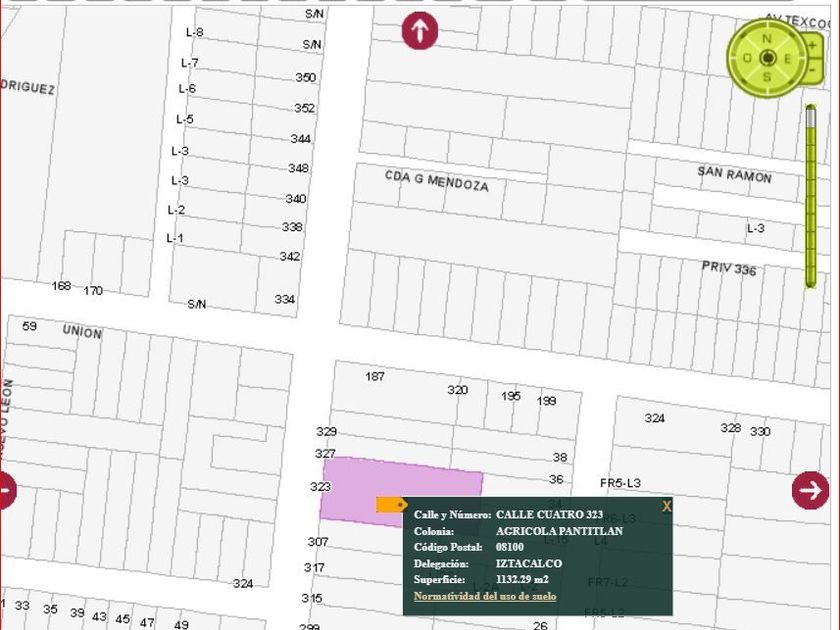Click the L-5 lot label
This screenshot has height=630, width=840.
pos(185,119)
